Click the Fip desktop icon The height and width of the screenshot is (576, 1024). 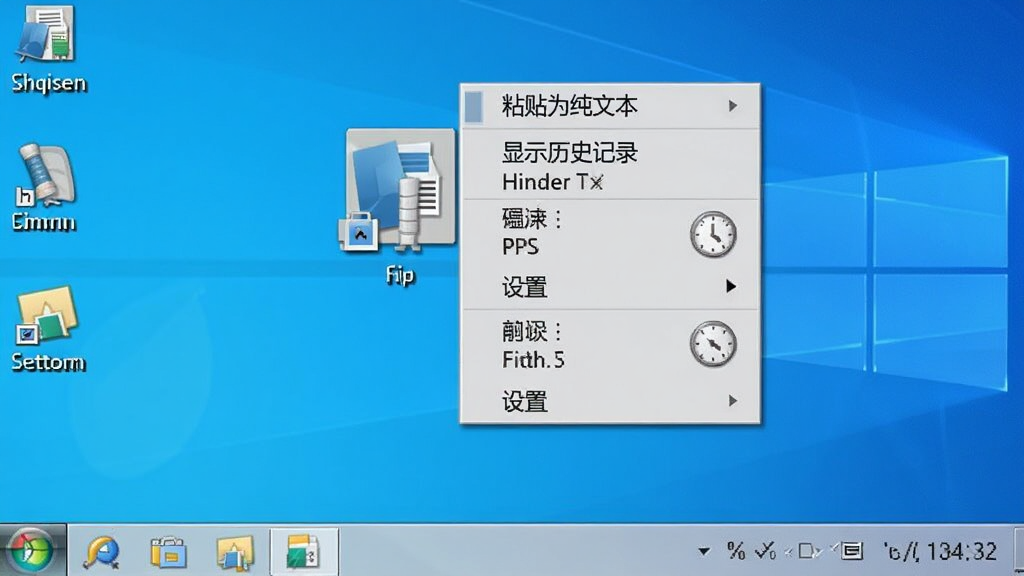pos(400,208)
